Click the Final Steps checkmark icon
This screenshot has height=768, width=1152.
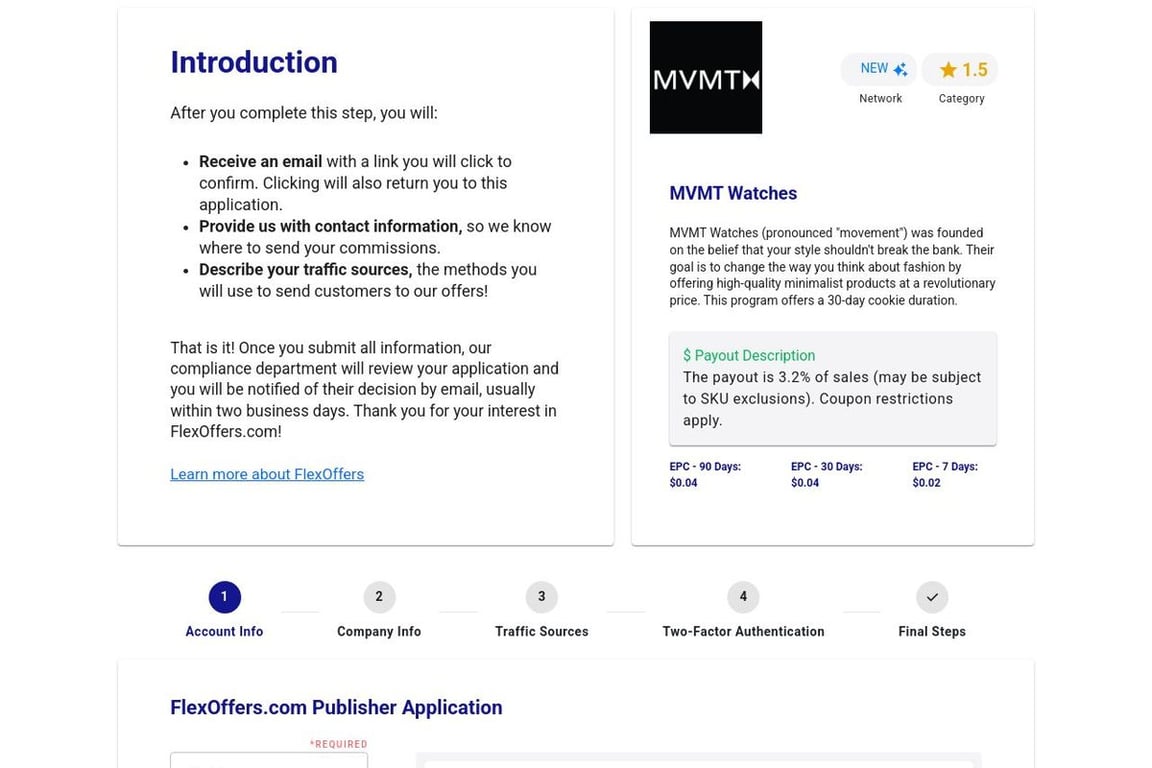click(932, 597)
